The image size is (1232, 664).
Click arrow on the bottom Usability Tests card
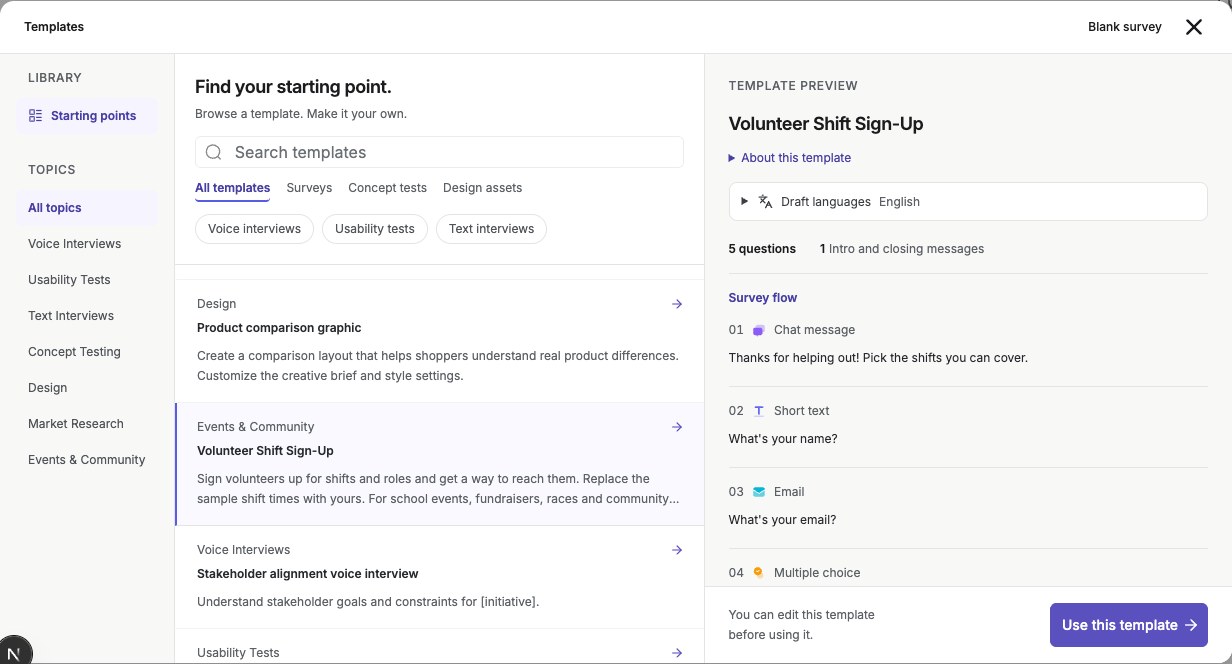click(677, 653)
